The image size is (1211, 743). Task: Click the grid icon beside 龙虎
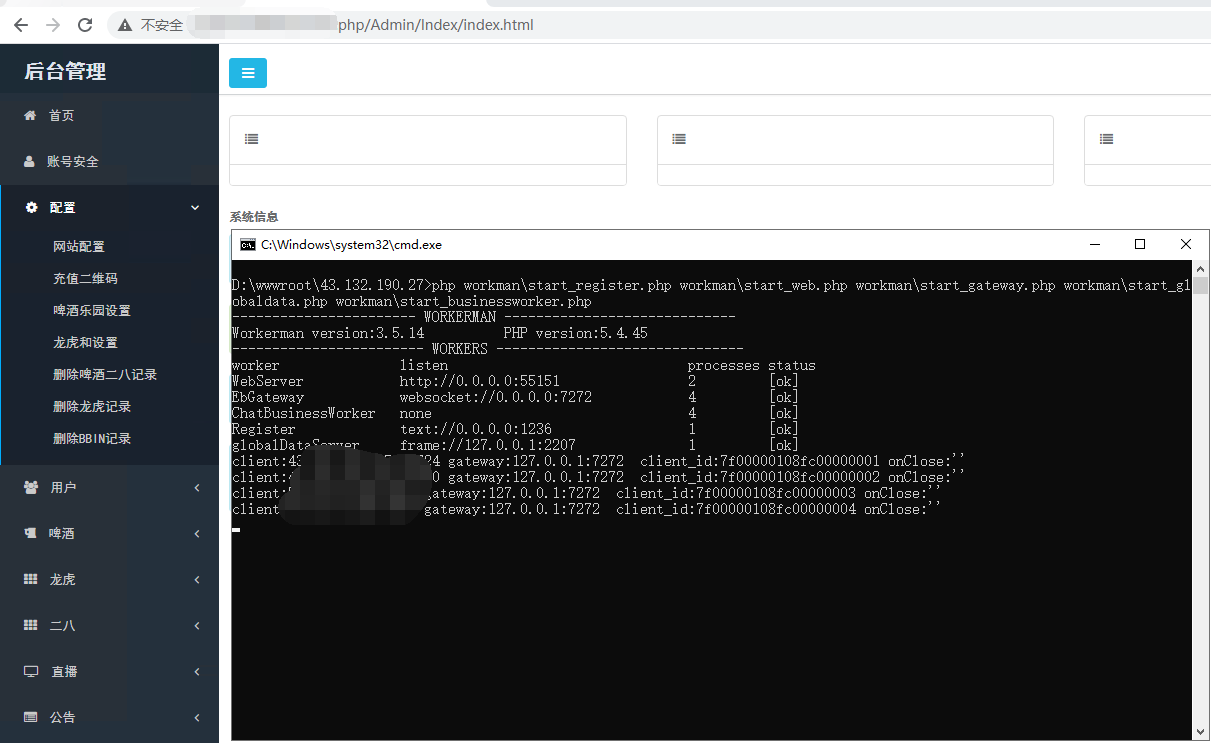pos(30,580)
